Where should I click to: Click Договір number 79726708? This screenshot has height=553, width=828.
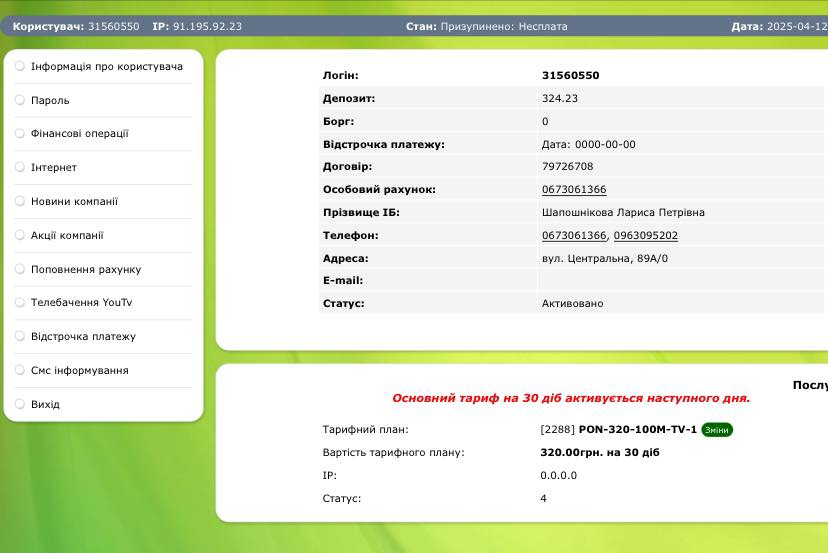[568, 166]
